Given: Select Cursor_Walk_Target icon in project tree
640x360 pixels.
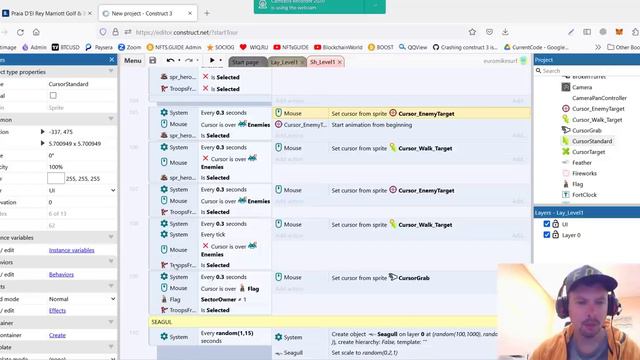Looking at the screenshot, I should (x=566, y=119).
